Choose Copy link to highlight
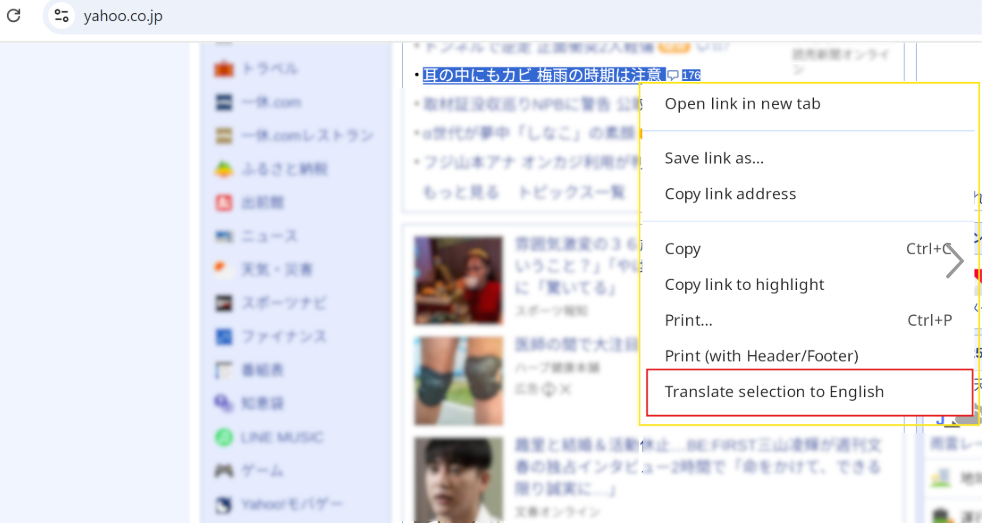This screenshot has height=523, width=982. [x=744, y=285]
